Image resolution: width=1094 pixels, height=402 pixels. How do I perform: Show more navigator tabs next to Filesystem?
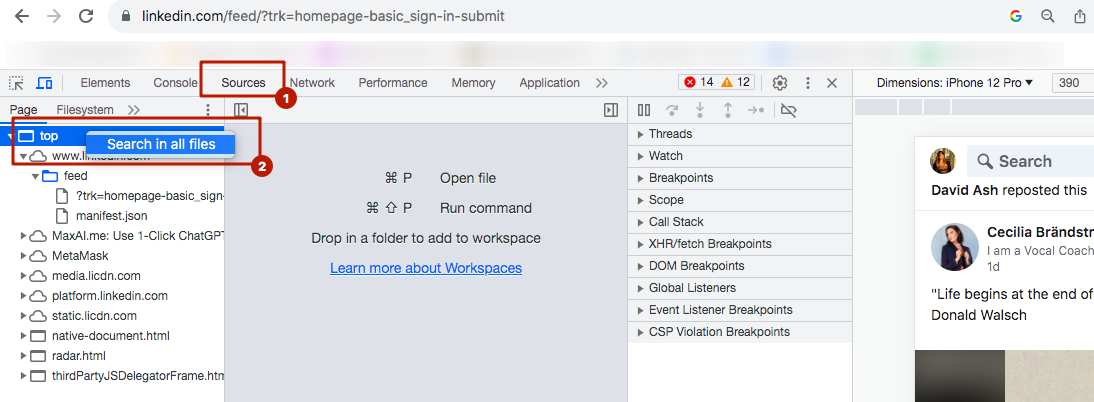[x=134, y=110]
